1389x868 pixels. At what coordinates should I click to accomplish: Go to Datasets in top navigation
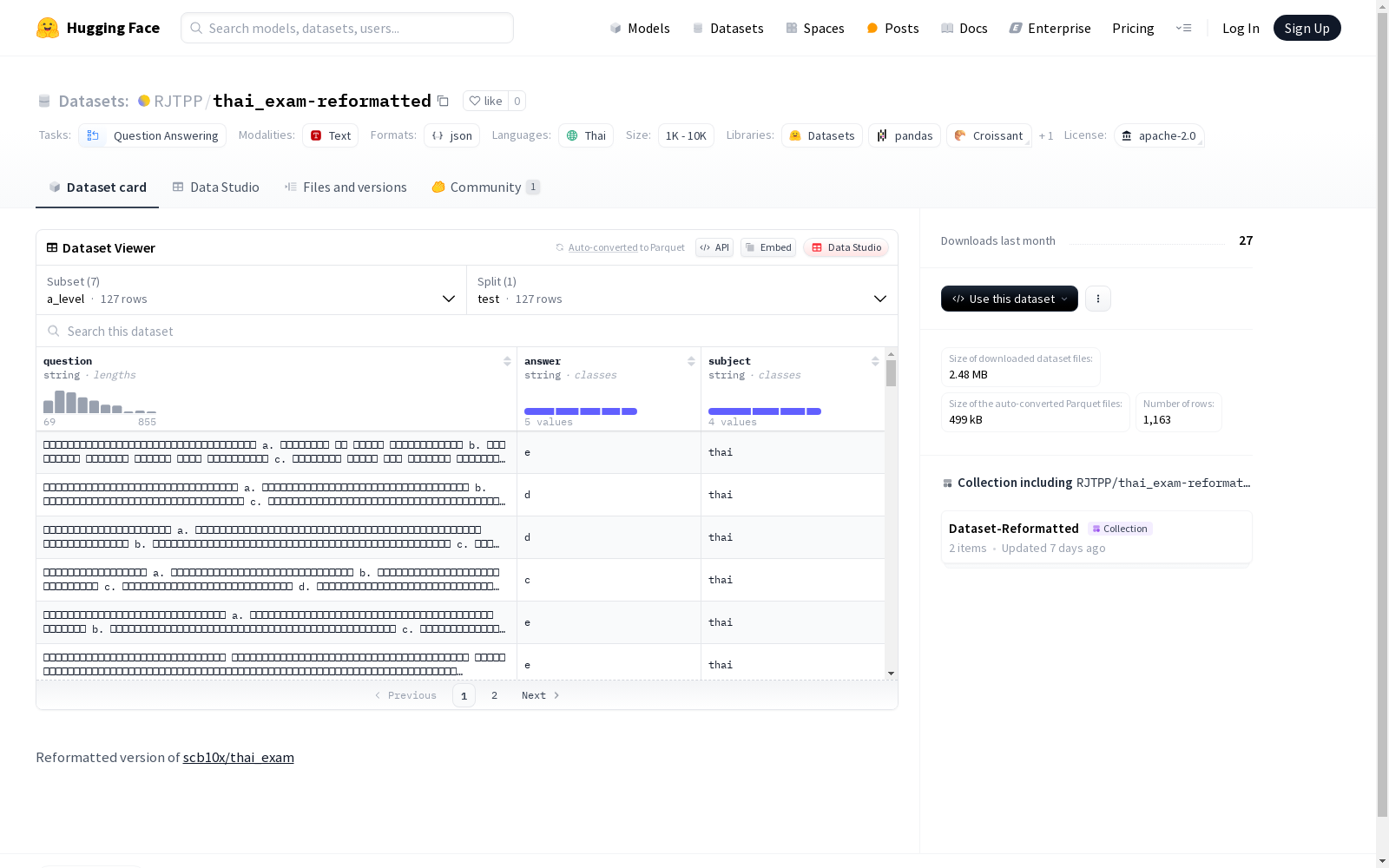click(x=727, y=28)
